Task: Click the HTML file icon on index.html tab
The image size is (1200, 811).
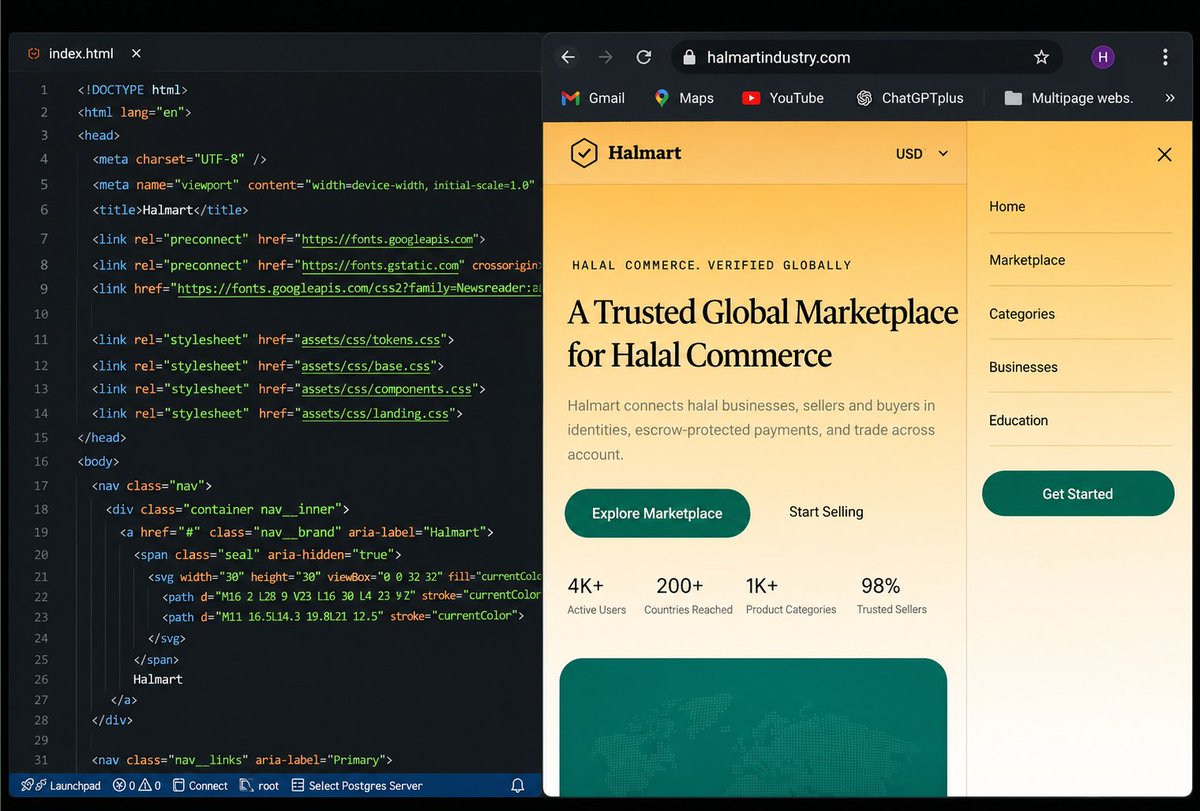Action: [33, 54]
